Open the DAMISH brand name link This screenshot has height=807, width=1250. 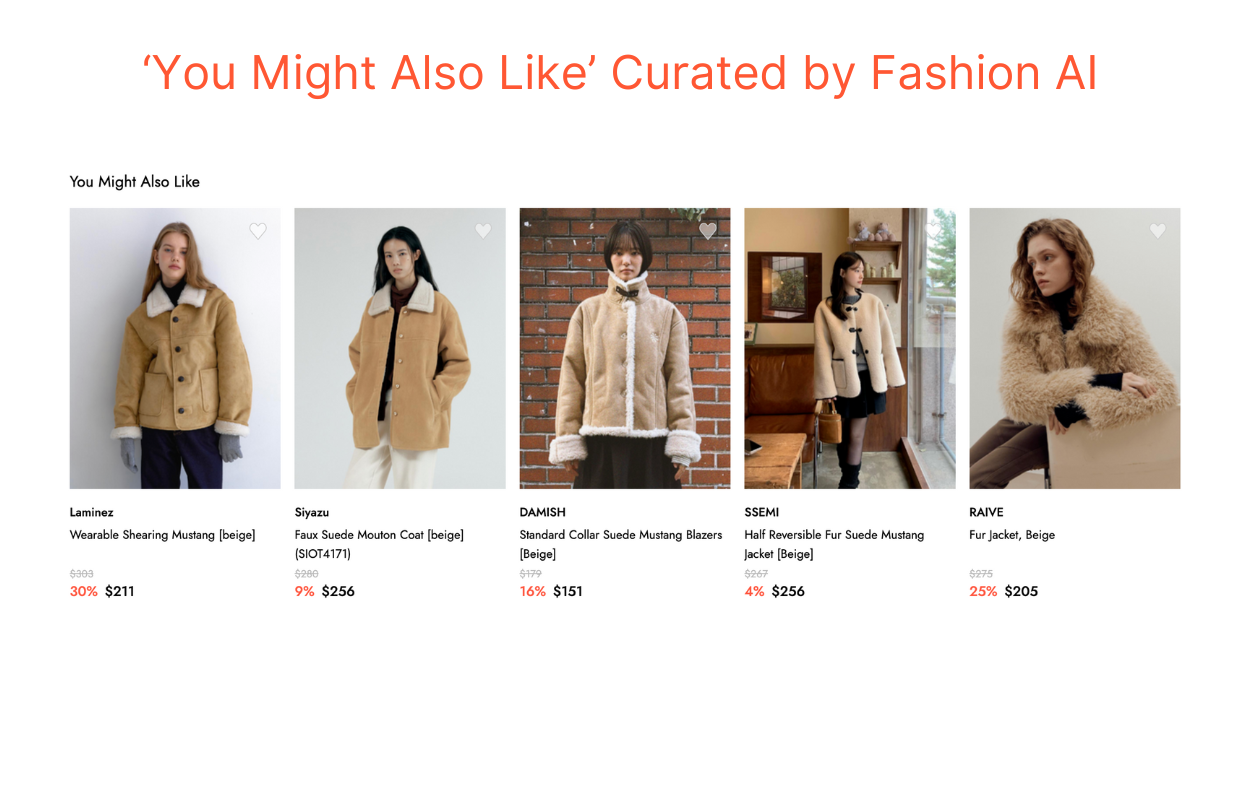click(543, 513)
